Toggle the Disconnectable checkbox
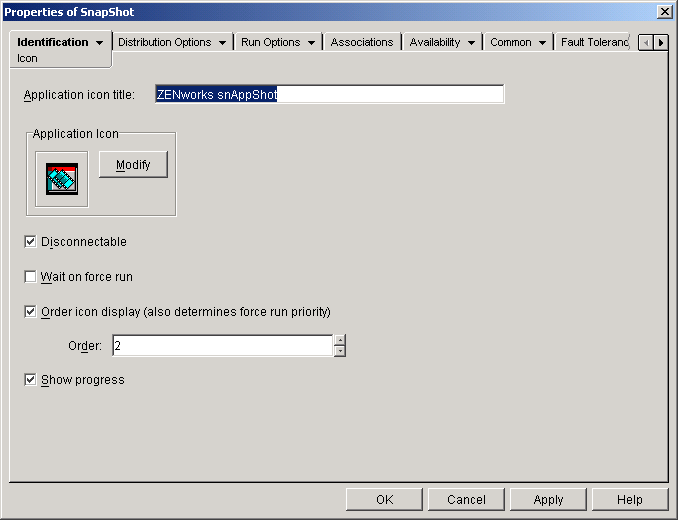 tap(30, 242)
